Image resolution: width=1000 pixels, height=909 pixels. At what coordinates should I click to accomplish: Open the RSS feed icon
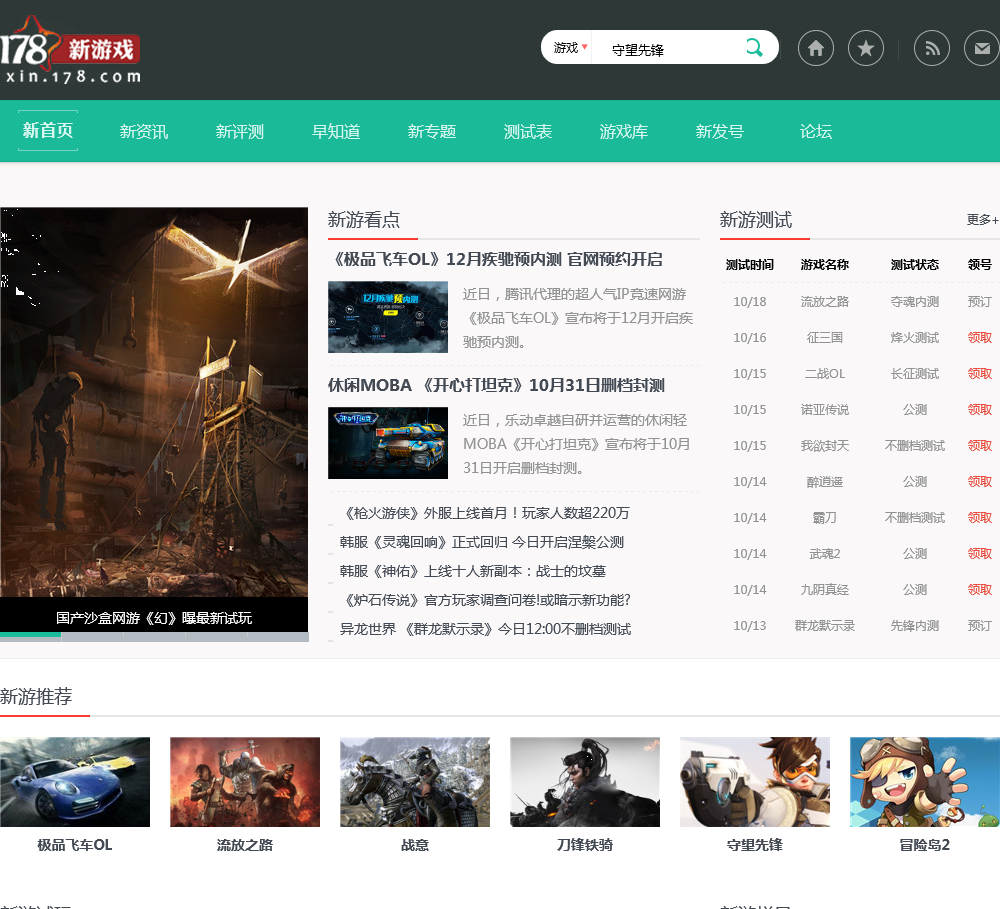932,48
